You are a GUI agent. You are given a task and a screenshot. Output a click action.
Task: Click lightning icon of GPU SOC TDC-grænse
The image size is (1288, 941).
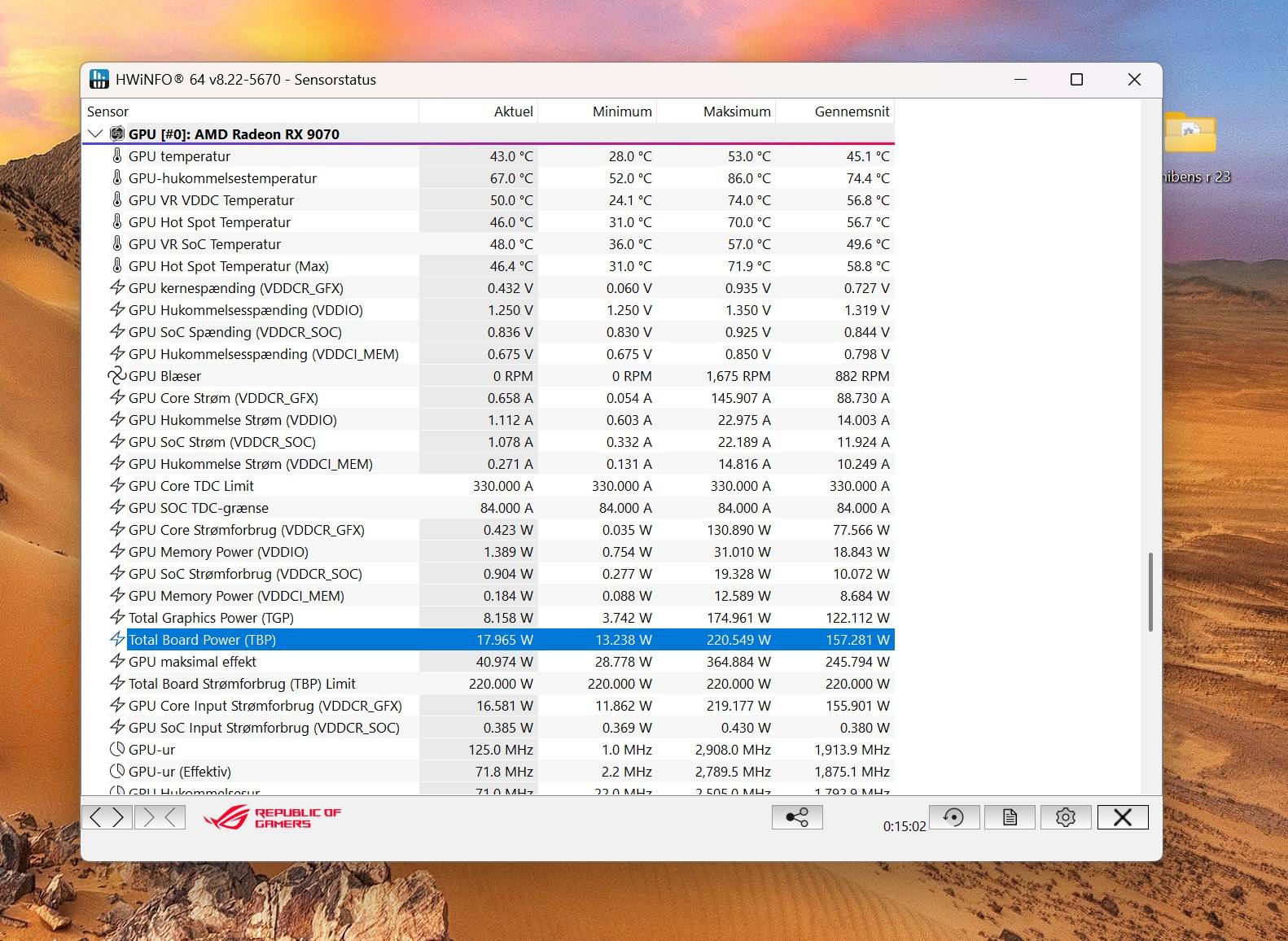[117, 507]
